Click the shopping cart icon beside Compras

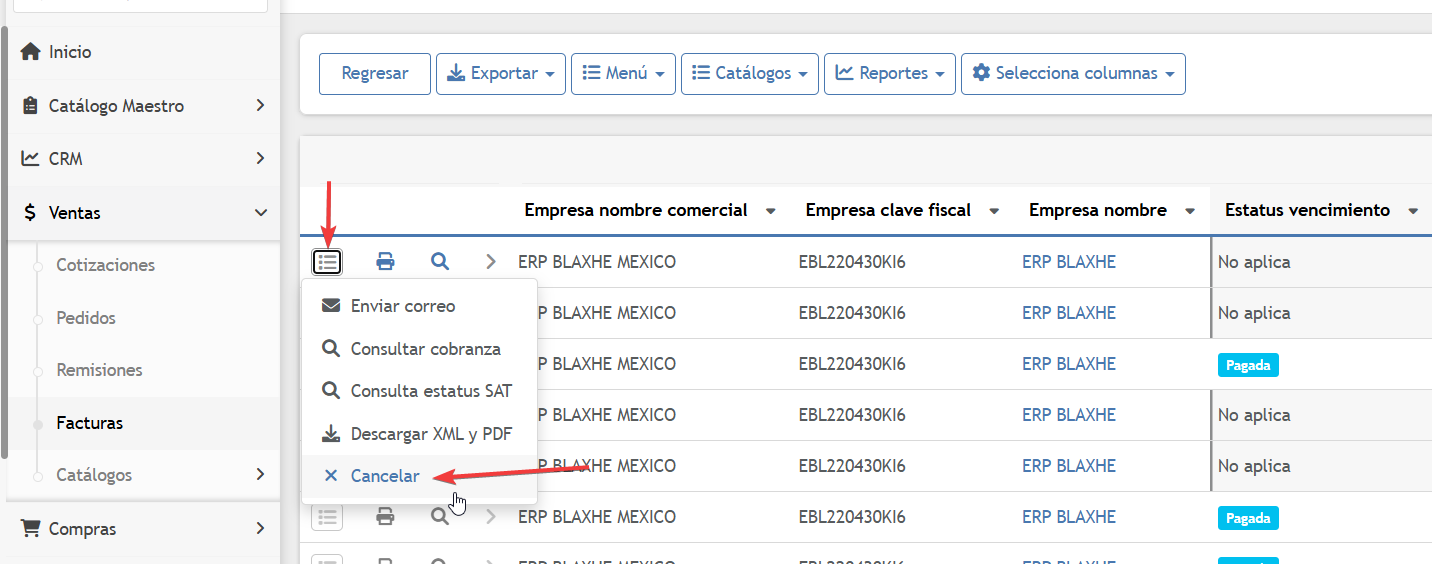31,529
